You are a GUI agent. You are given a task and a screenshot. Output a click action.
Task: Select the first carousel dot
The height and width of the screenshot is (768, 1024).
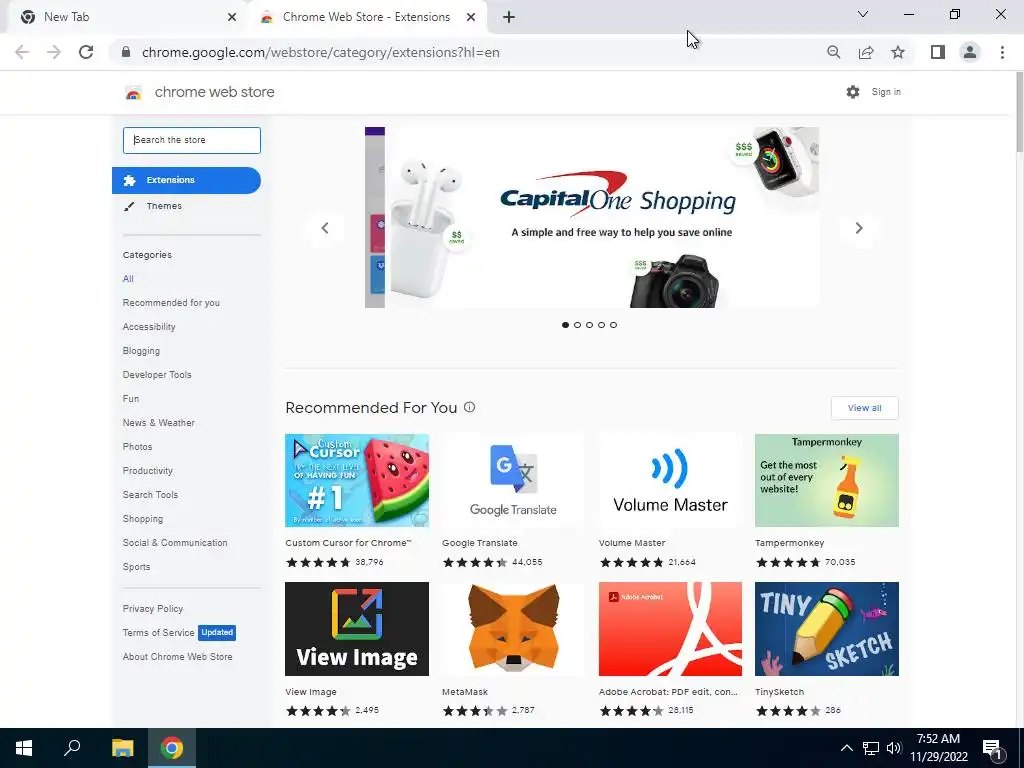[566, 325]
